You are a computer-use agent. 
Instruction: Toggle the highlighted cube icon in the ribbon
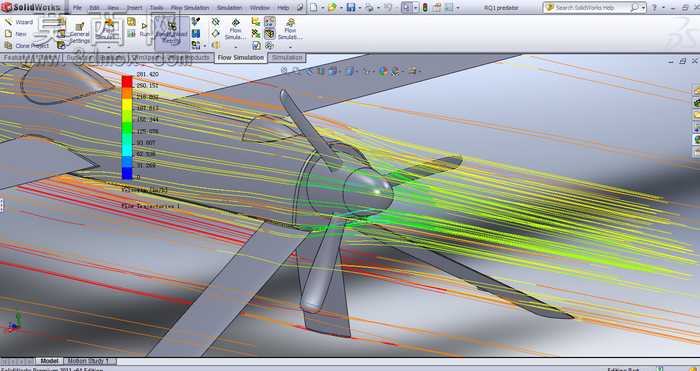(269, 33)
